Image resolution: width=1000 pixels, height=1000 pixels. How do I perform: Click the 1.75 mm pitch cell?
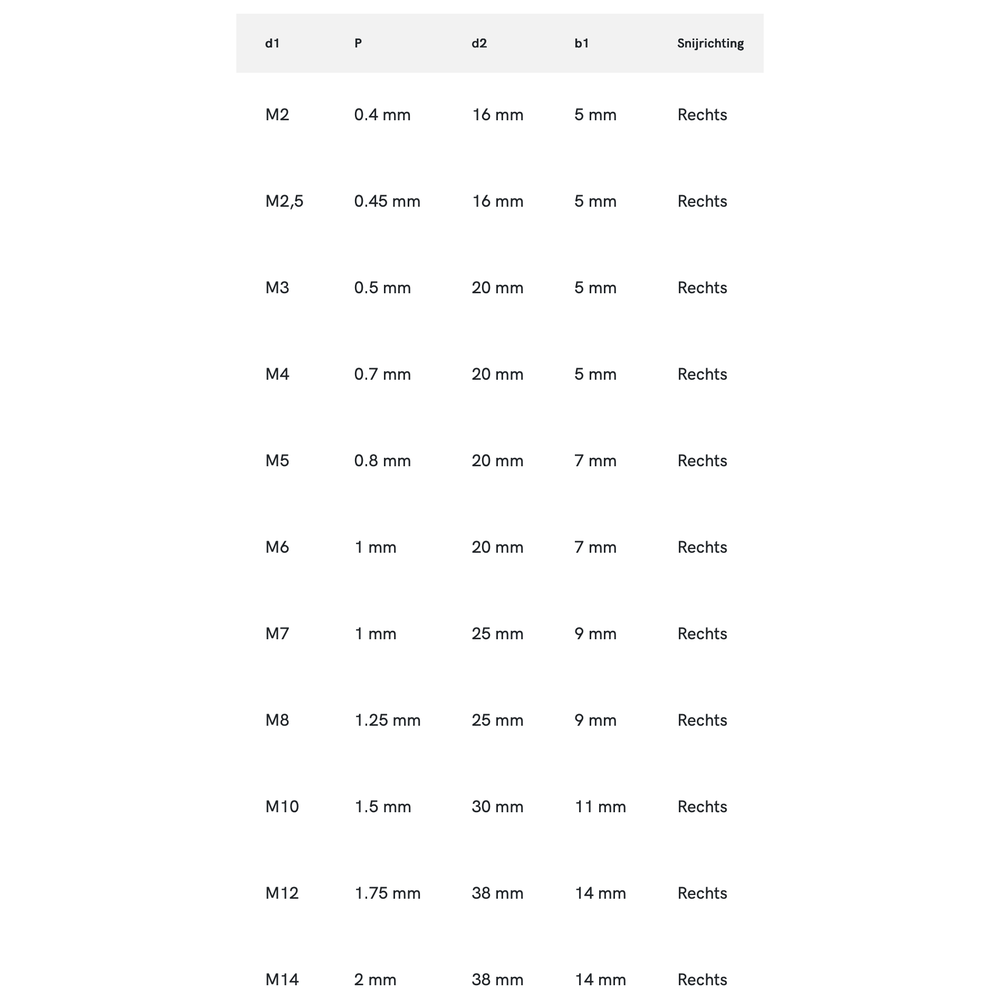pyautogui.click(x=387, y=893)
